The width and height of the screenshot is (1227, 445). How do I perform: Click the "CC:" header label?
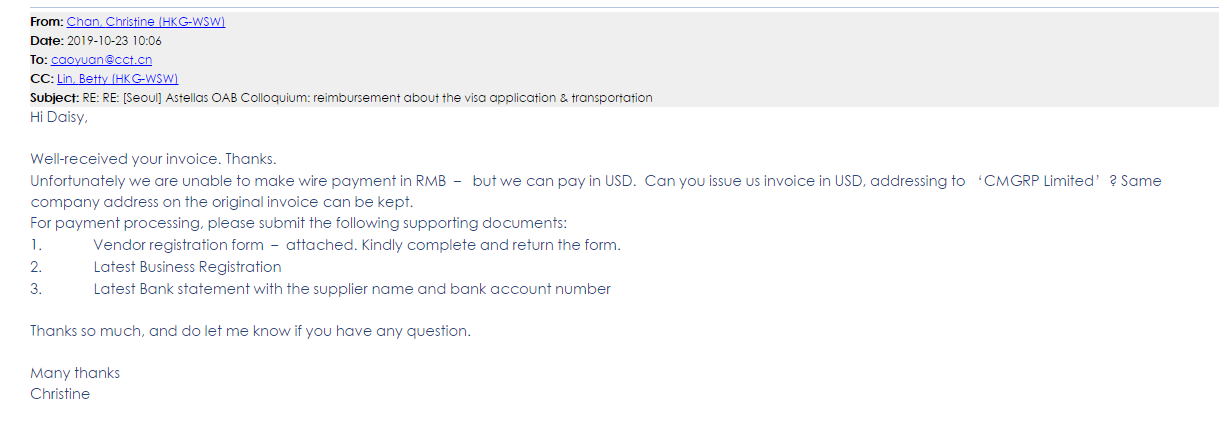[x=41, y=79]
